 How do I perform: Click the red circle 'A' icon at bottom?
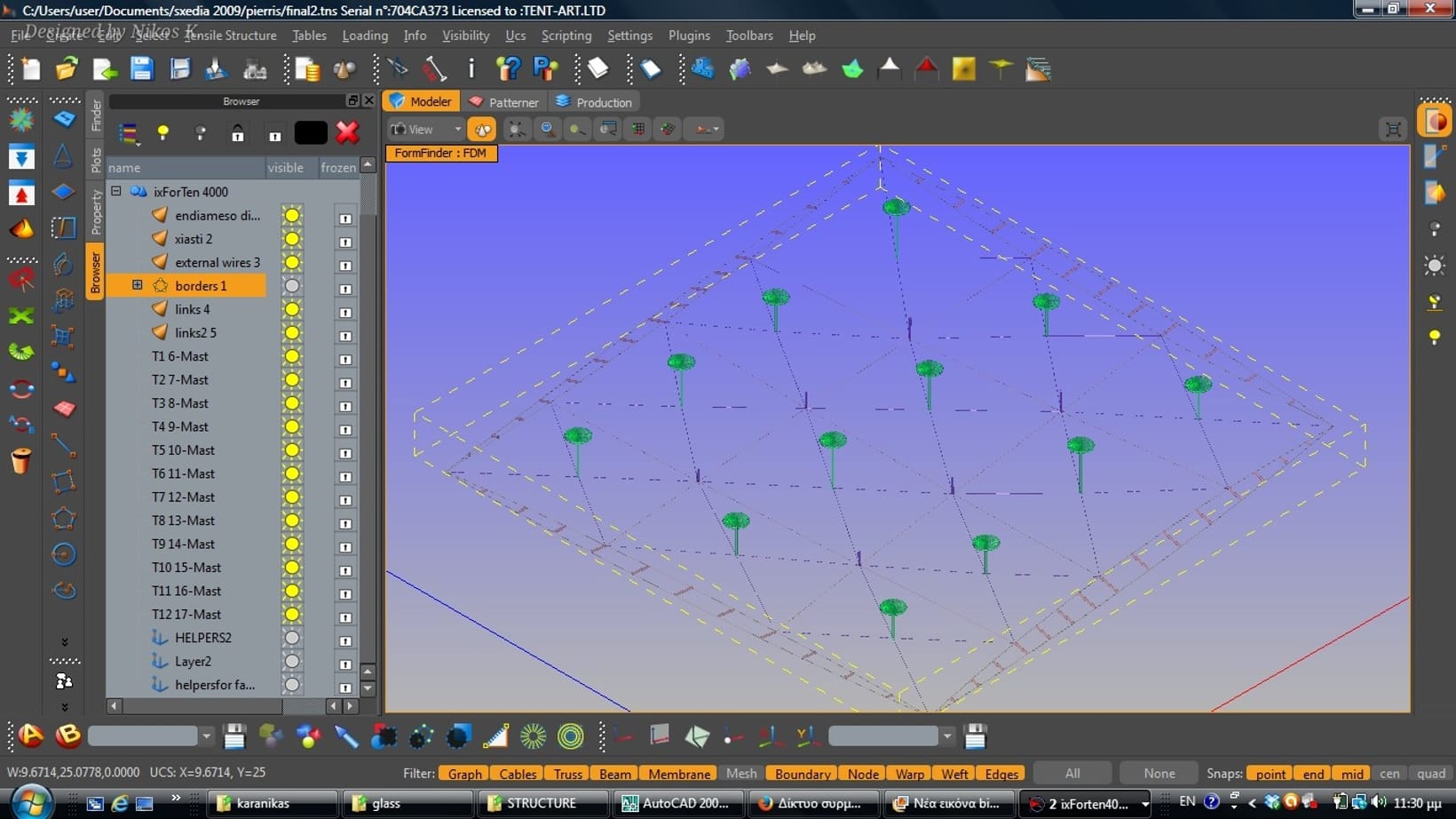tap(31, 736)
